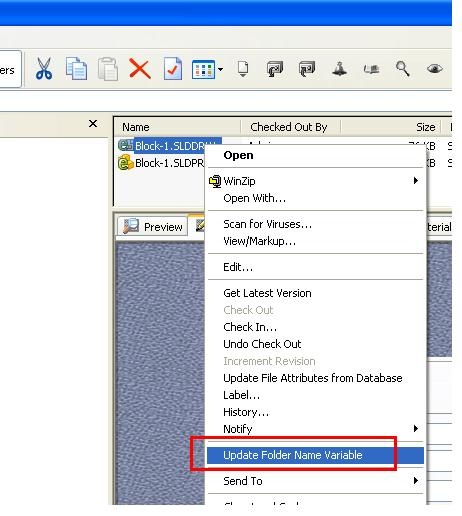Image resolution: width=462 pixels, height=516 pixels.
Task: Click the Block-1.SLDPRT file icon
Action: coord(125,163)
